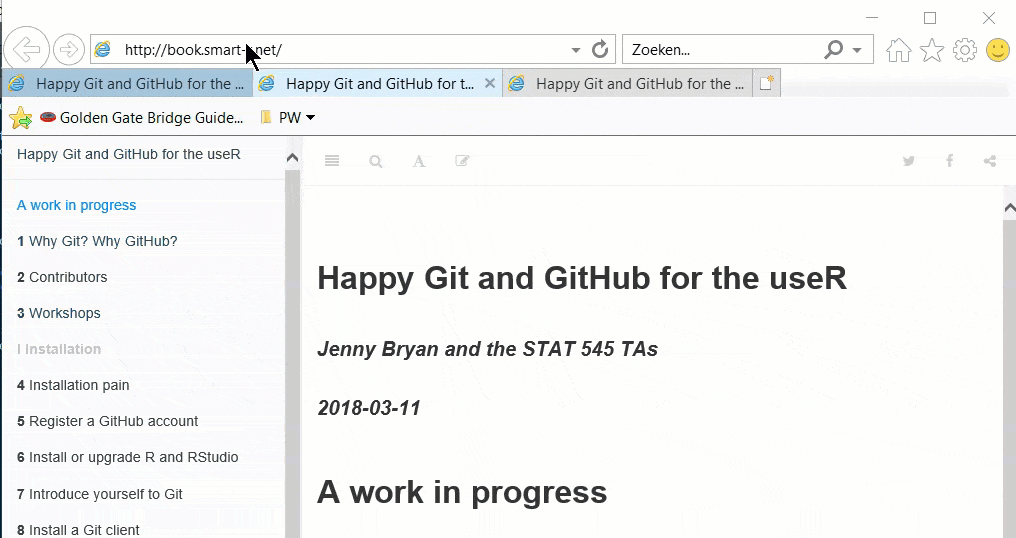Open '8 Install a Git client' chapter
The width and height of the screenshot is (1016, 538).
coord(78,530)
